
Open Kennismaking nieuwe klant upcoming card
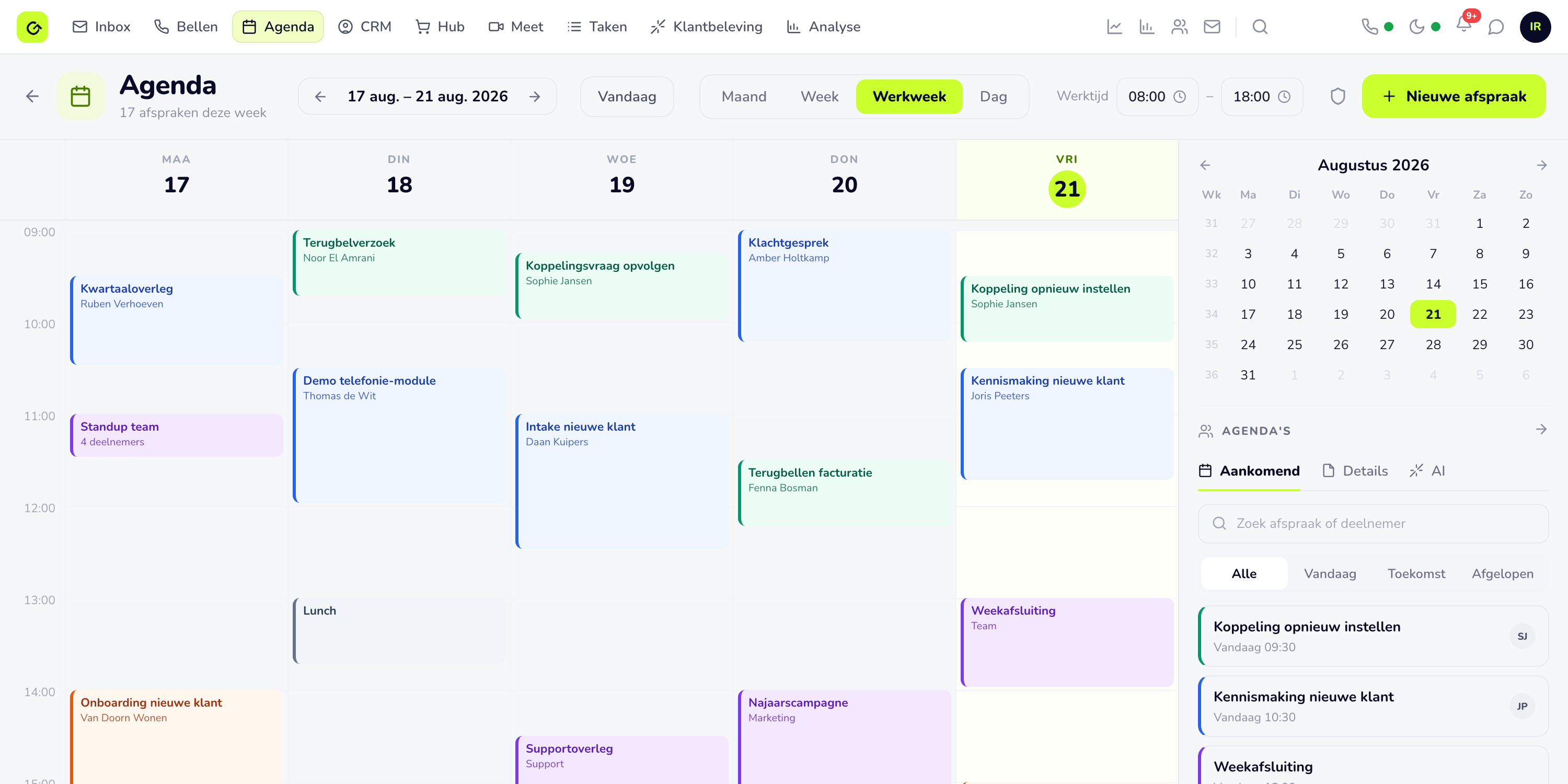tap(1373, 706)
